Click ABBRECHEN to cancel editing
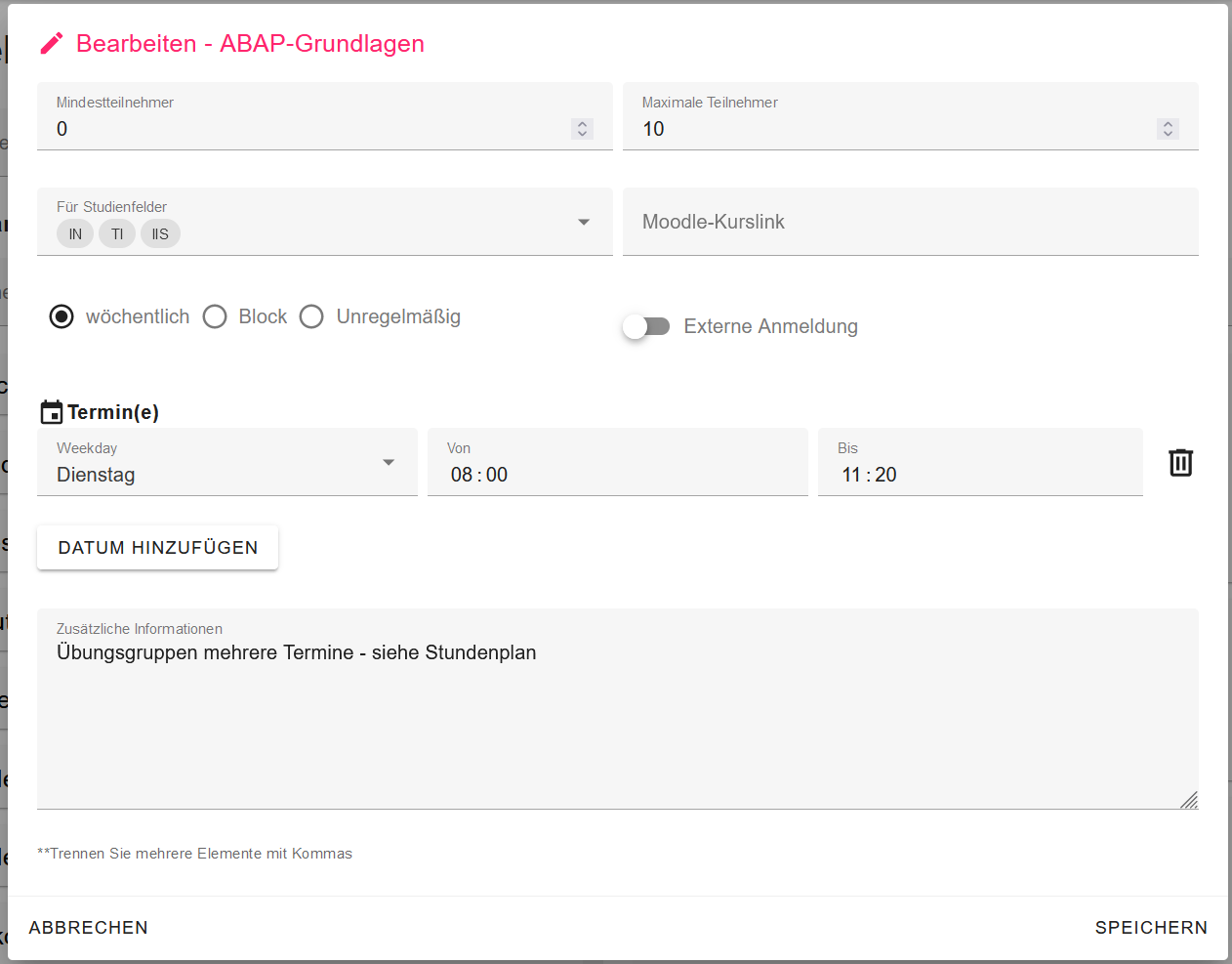This screenshot has height=964, width=1232. [89, 928]
